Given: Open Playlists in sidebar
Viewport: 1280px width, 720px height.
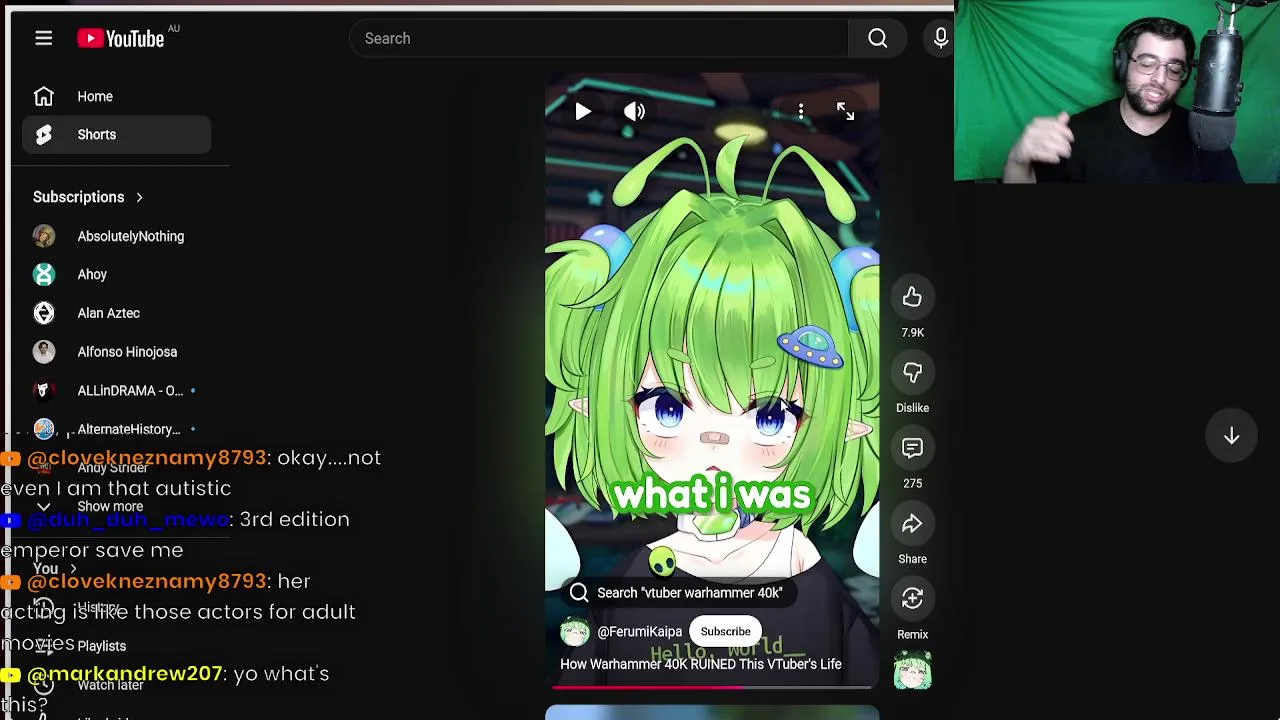Looking at the screenshot, I should (101, 646).
